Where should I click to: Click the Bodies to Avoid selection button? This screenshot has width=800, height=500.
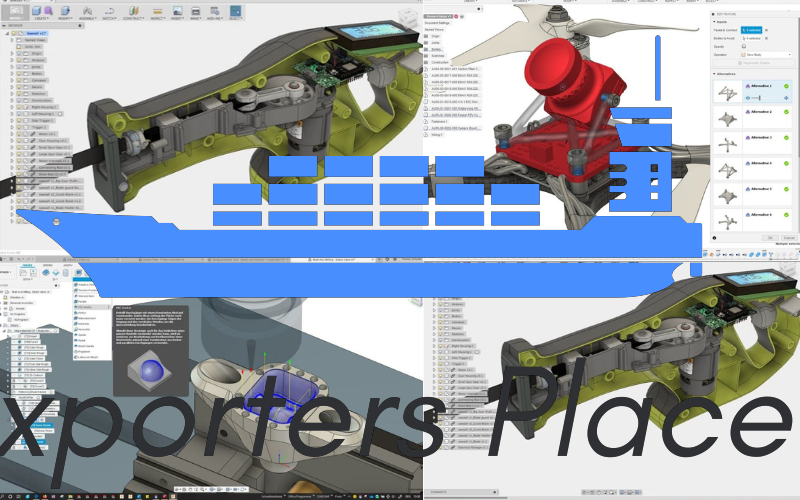tap(752, 38)
